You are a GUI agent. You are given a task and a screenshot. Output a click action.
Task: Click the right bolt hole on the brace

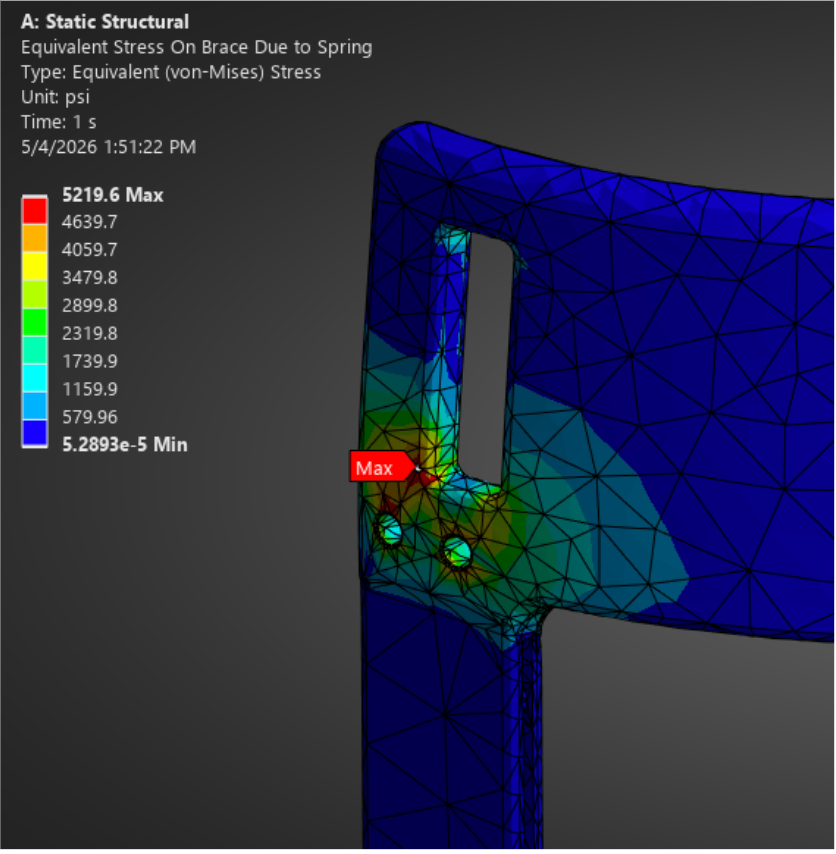click(456, 551)
